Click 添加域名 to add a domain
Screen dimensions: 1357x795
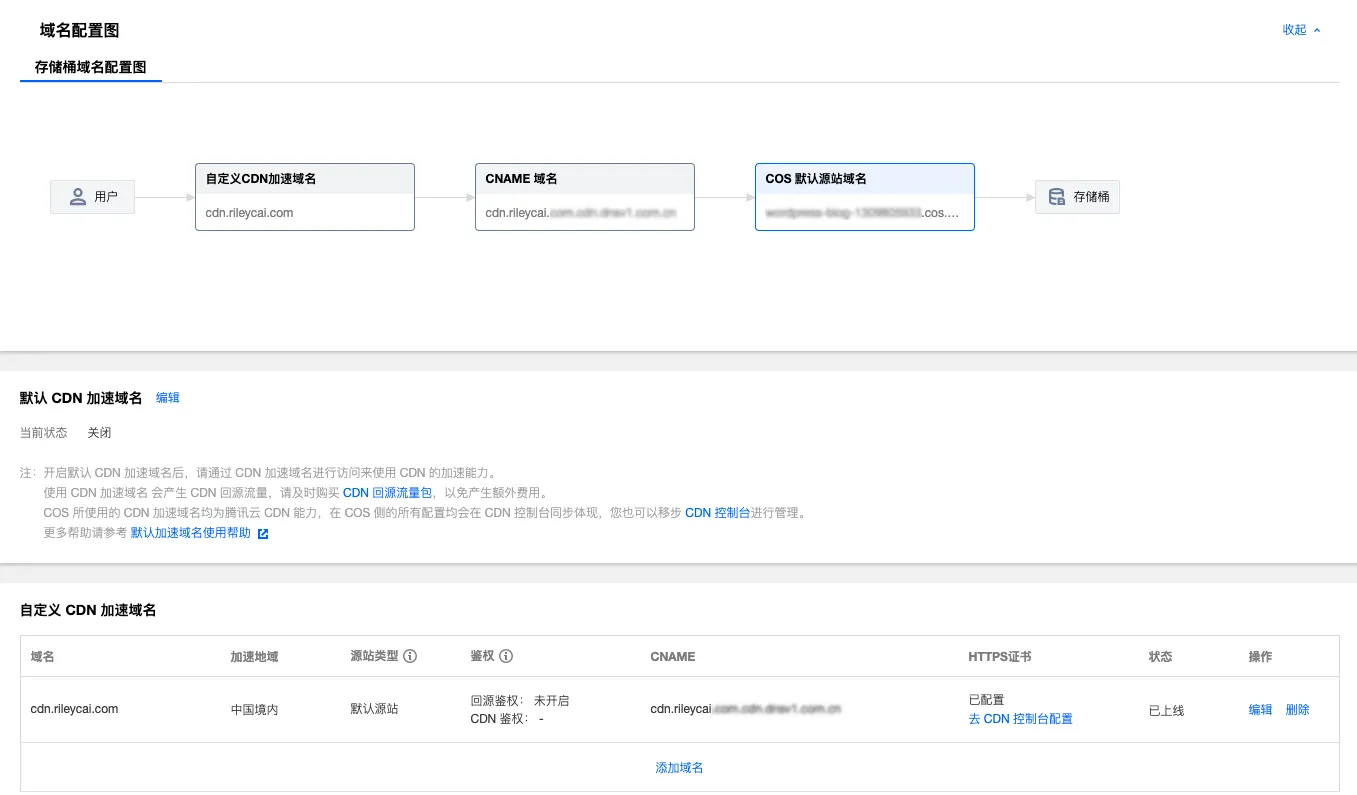click(680, 768)
